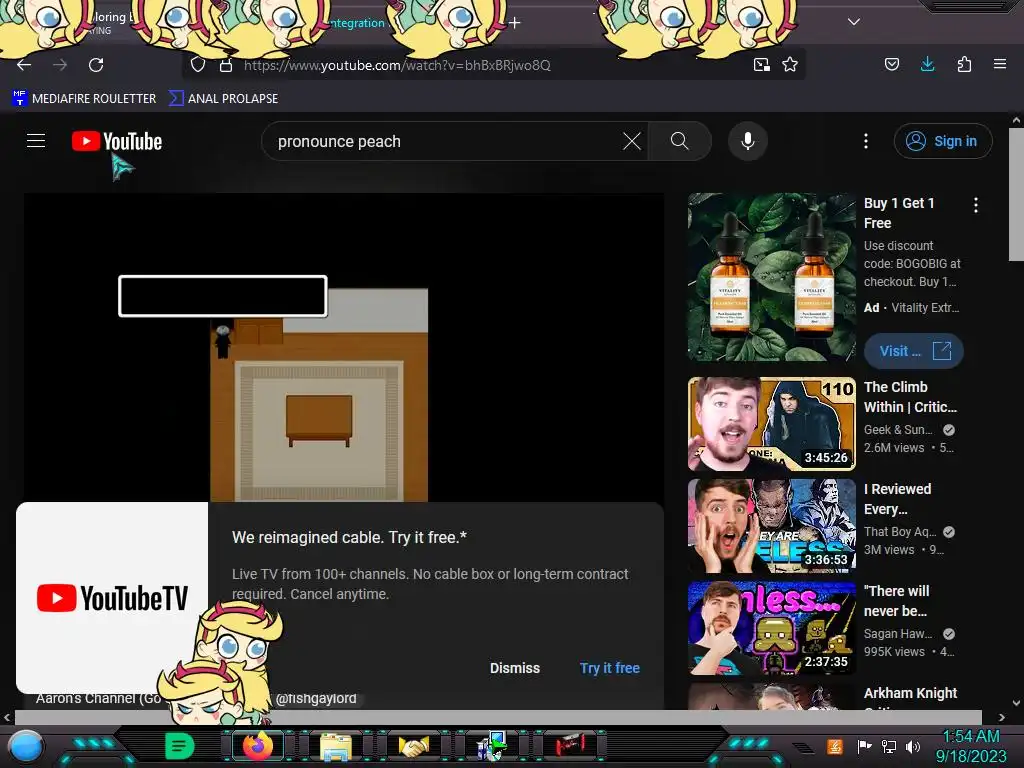
Task: Click the Sign in button
Action: (x=942, y=141)
